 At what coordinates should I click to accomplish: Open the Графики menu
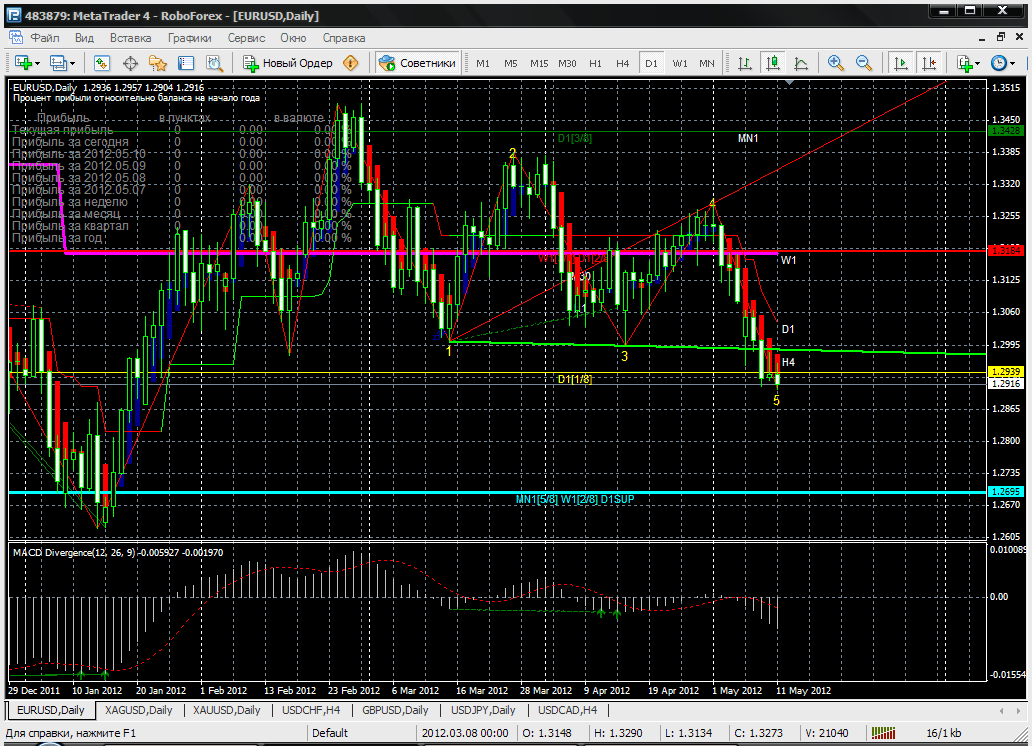coord(189,38)
